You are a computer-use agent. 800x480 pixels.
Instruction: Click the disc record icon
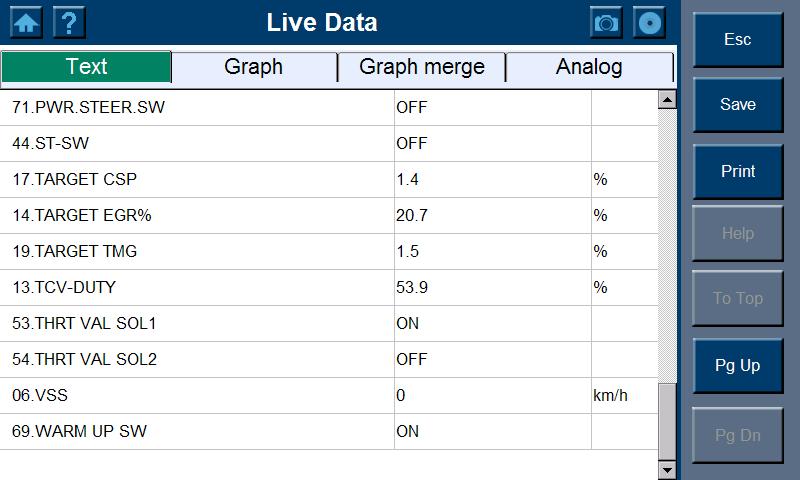(x=650, y=22)
